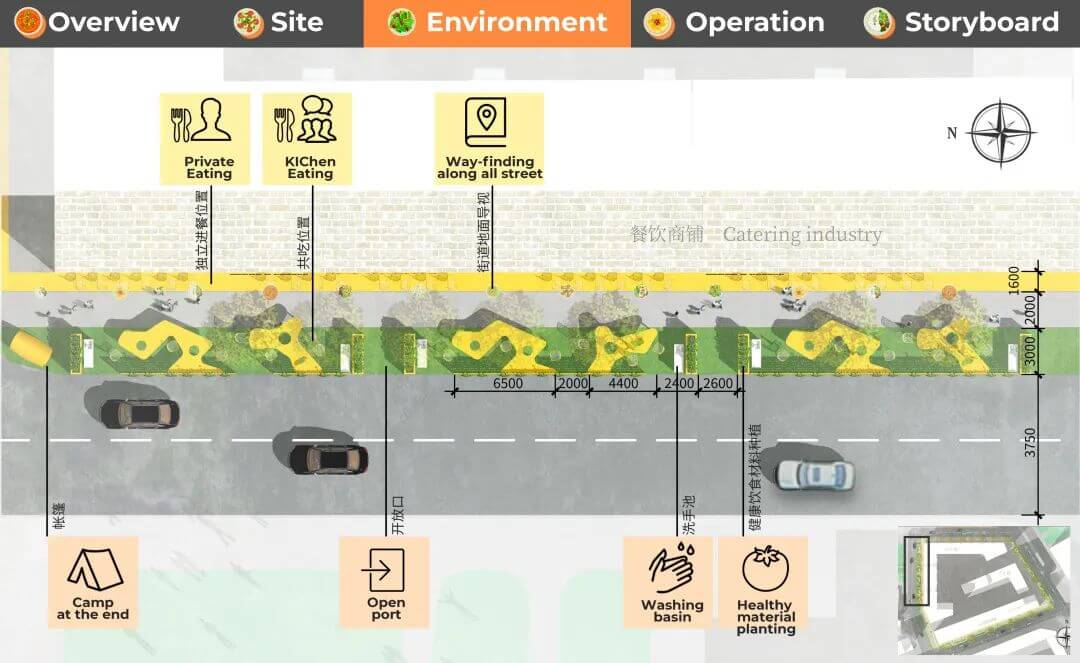Viewport: 1080px width, 663px height.
Task: Click the 1600 vertical dimension
Action: pyautogui.click(x=1014, y=280)
